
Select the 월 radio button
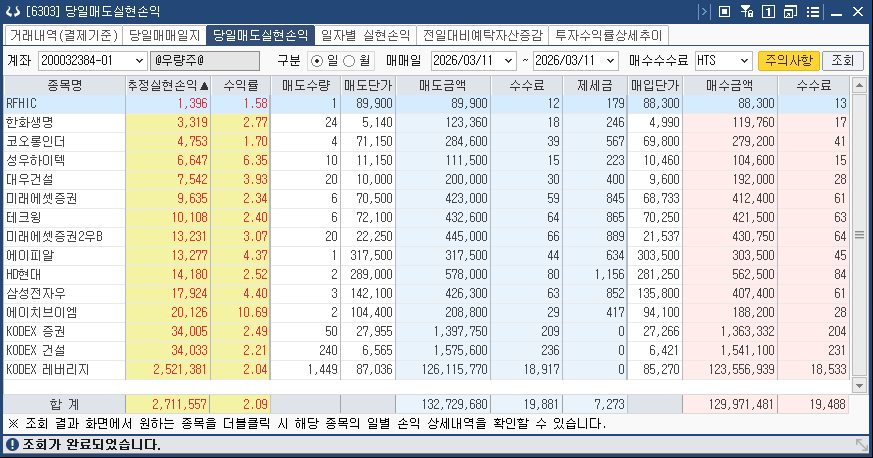pos(349,61)
